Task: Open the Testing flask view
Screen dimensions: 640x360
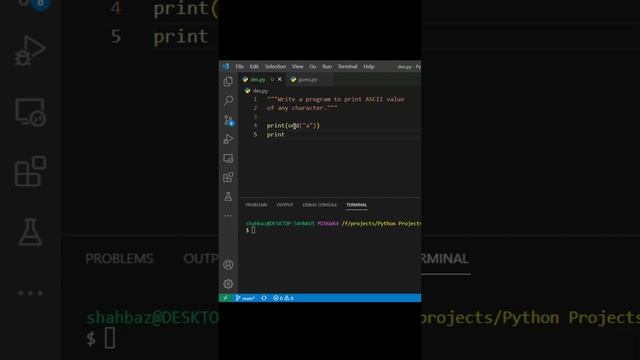Action: [228, 197]
